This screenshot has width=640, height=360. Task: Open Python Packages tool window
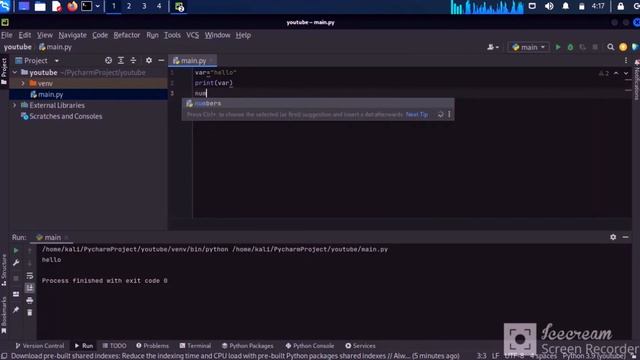tap(247, 346)
